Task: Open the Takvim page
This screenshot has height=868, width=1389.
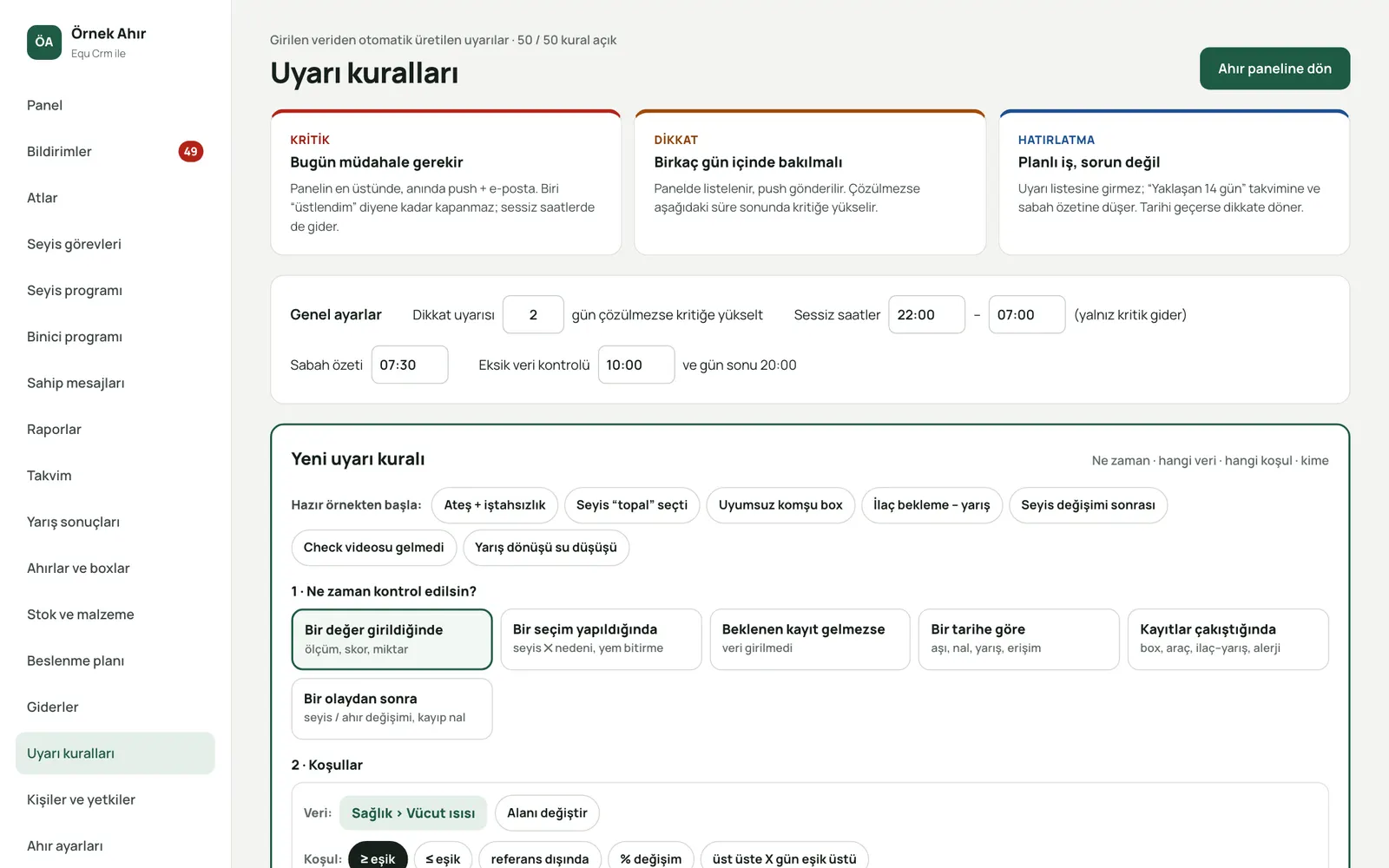Action: [x=115, y=476]
